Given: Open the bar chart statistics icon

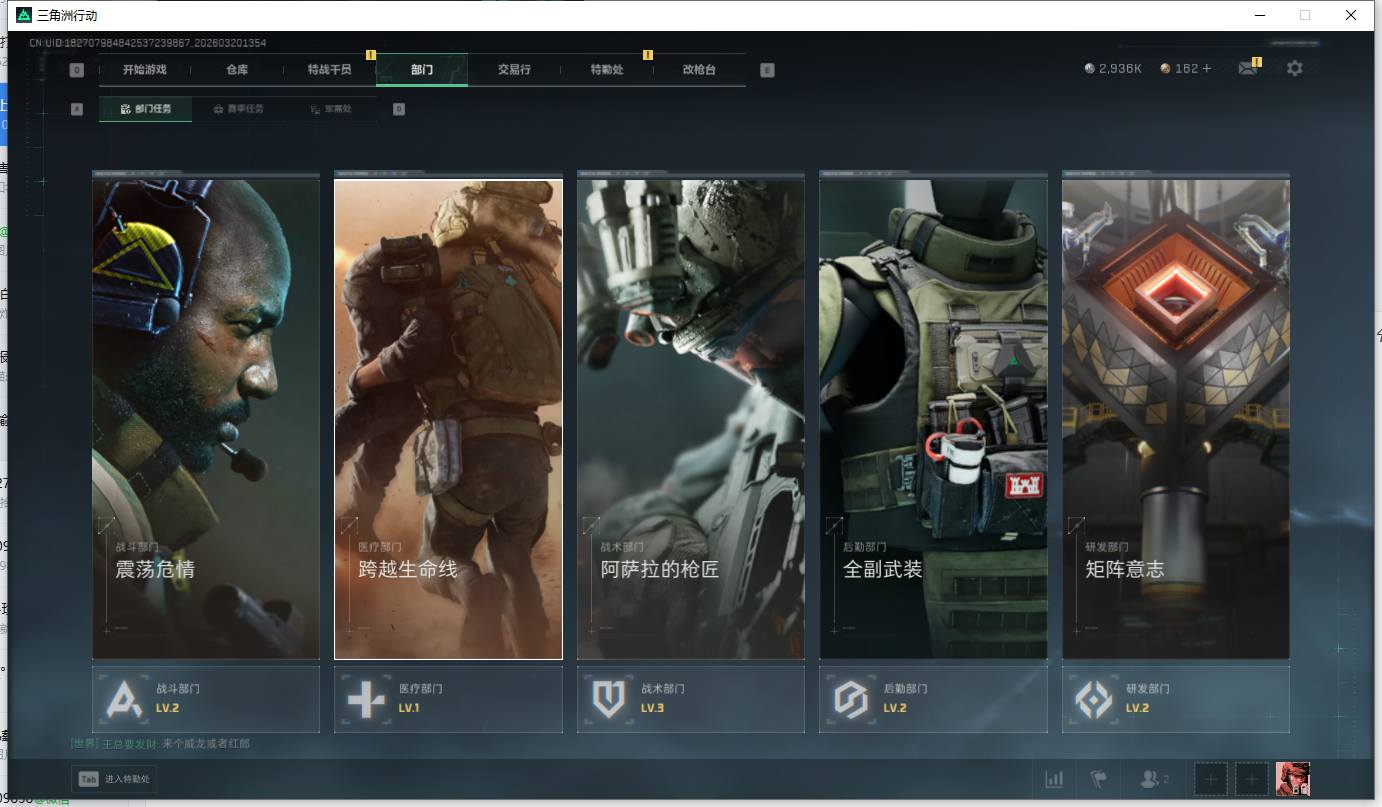Looking at the screenshot, I should pyautogui.click(x=1054, y=779).
